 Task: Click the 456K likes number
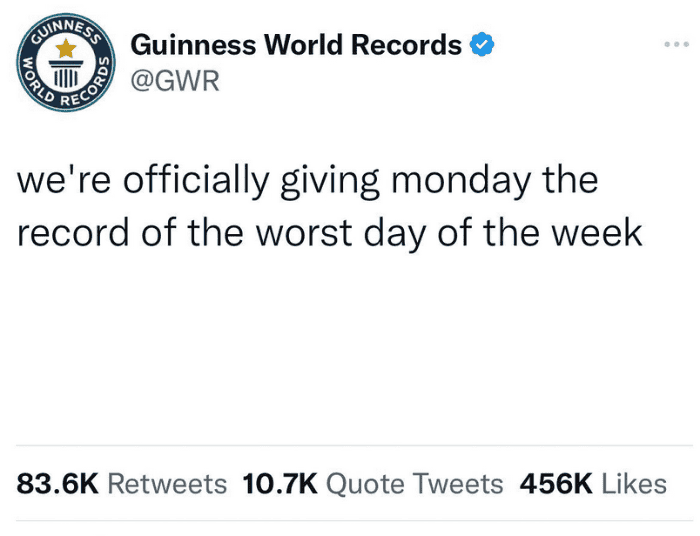tap(555, 484)
